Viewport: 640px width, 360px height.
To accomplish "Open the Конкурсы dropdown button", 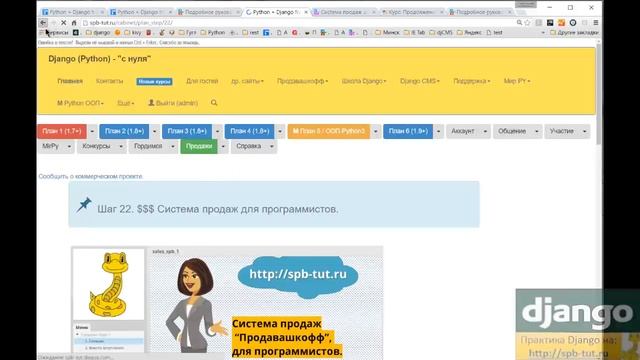I will point(102,146).
